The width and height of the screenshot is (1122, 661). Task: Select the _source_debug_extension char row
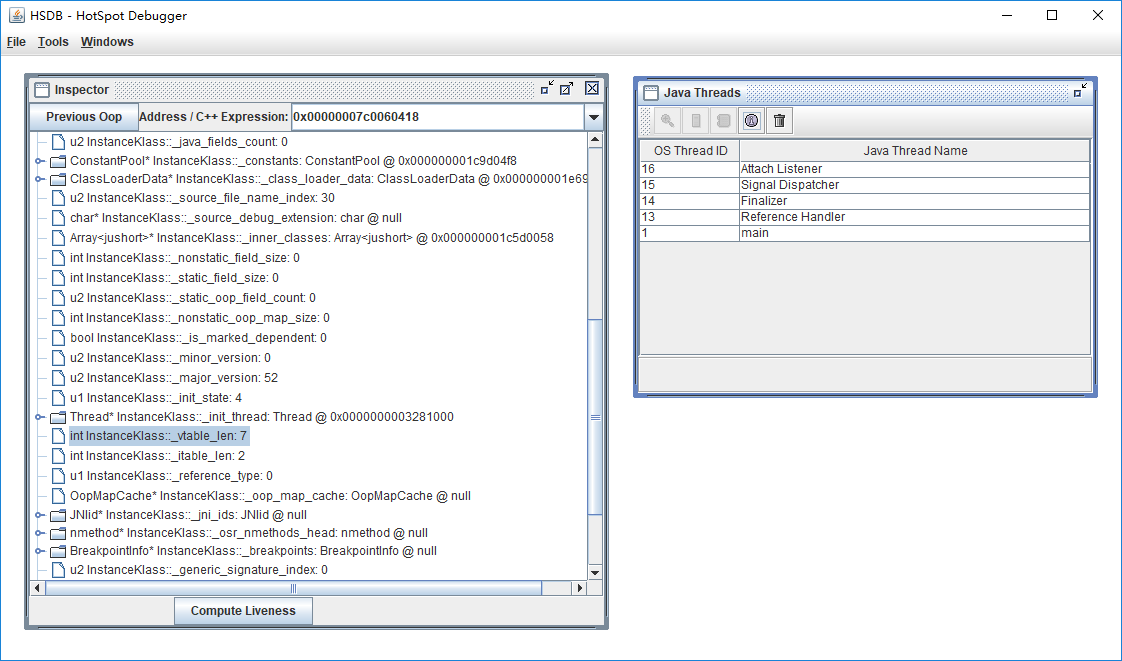[236, 218]
